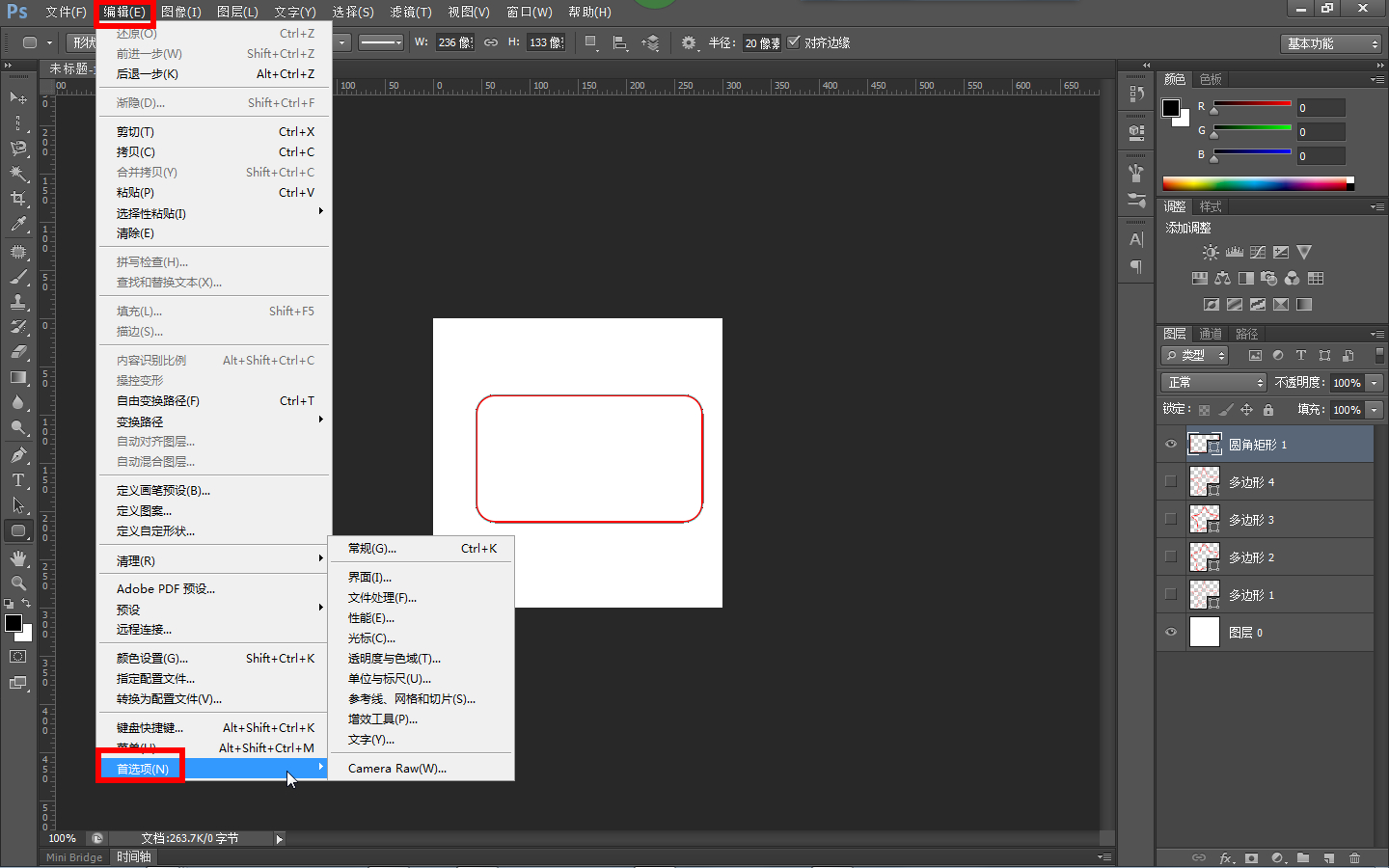Show the 多边形 4 layer
Image resolution: width=1389 pixels, height=868 pixels.
click(x=1171, y=481)
